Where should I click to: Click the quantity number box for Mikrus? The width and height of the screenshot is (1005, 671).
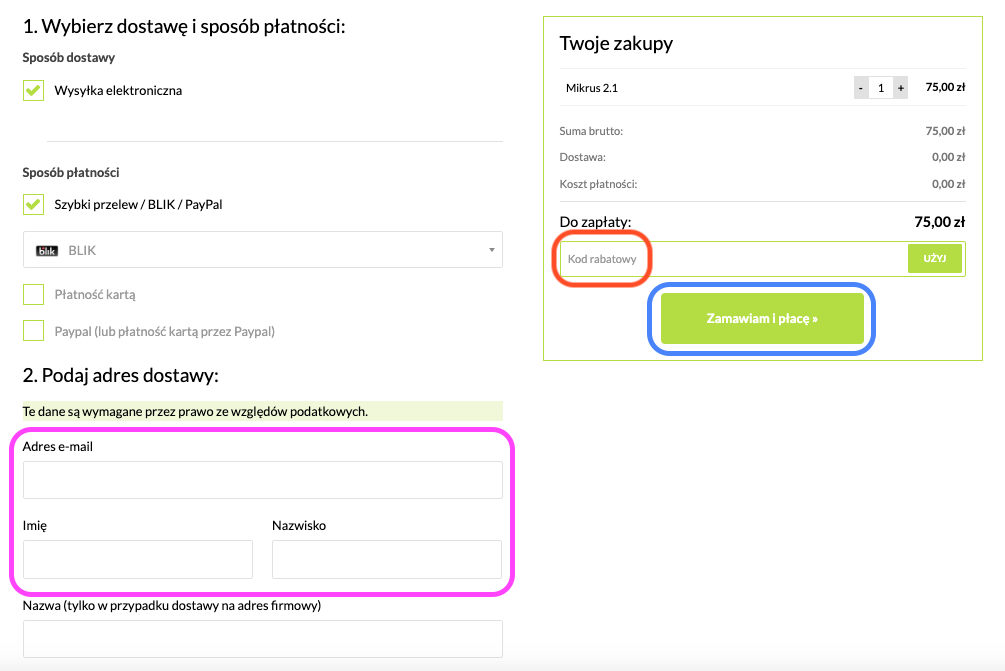point(881,88)
